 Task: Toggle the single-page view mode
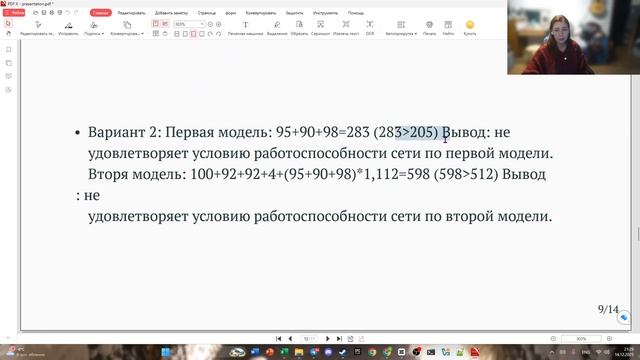click(177, 33)
